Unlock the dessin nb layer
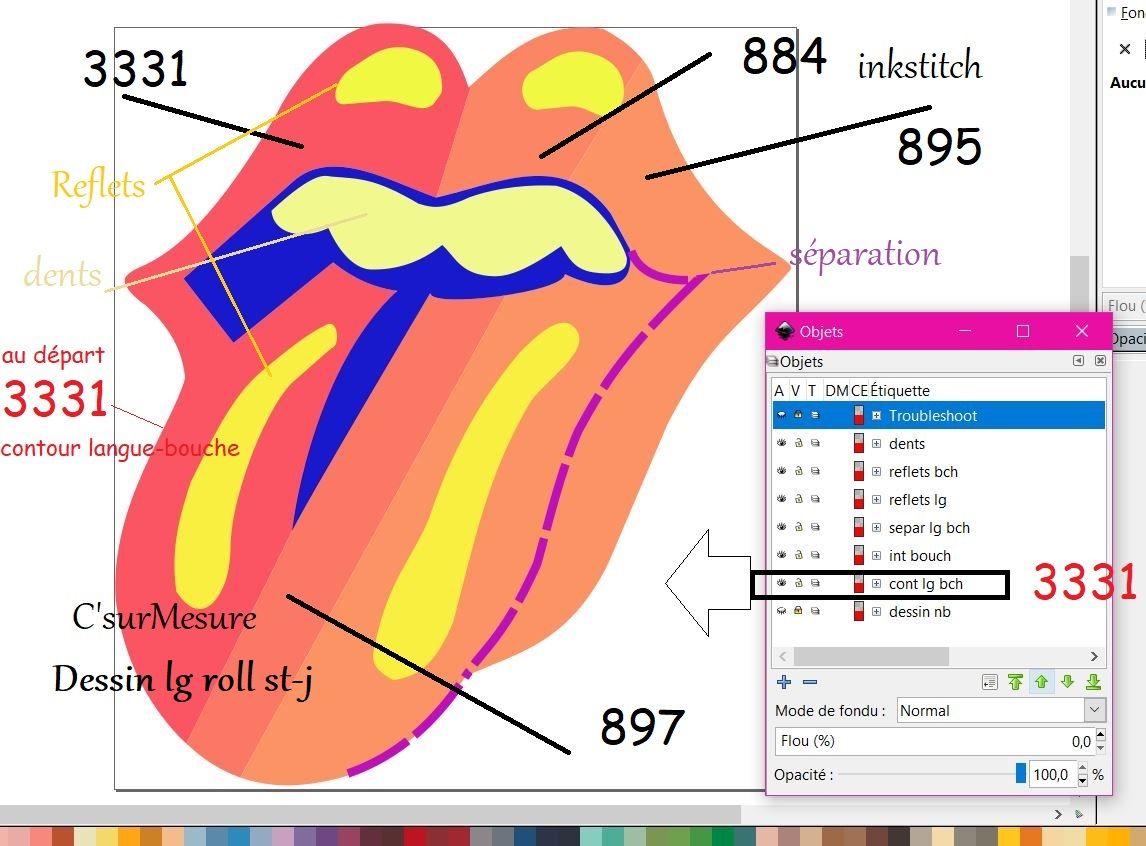Screen dimensions: 1146x846 coord(798,611)
